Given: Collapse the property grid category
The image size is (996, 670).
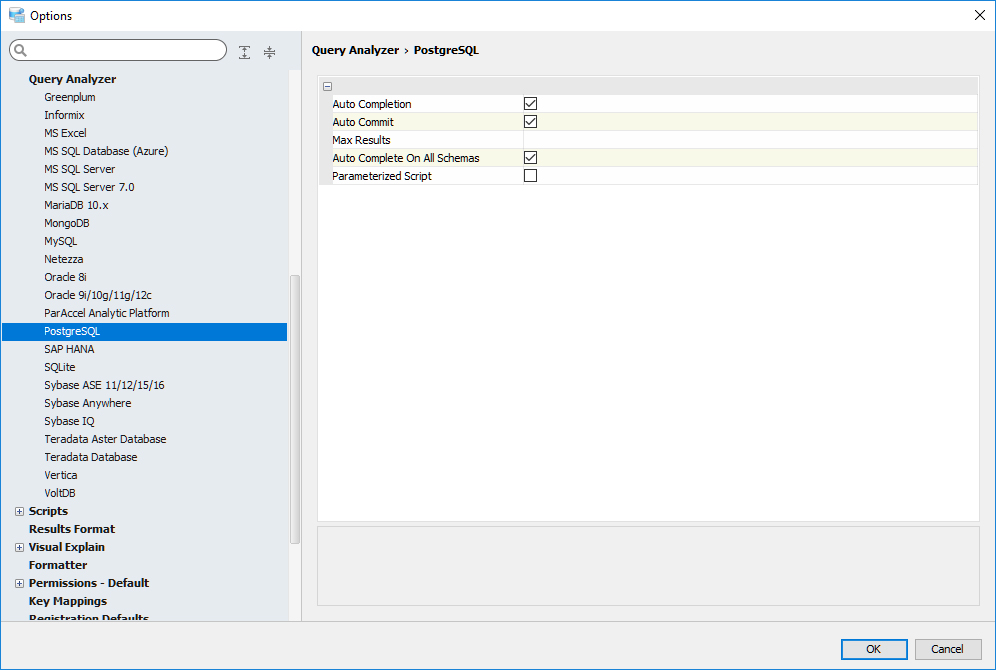Looking at the screenshot, I should pyautogui.click(x=327, y=87).
